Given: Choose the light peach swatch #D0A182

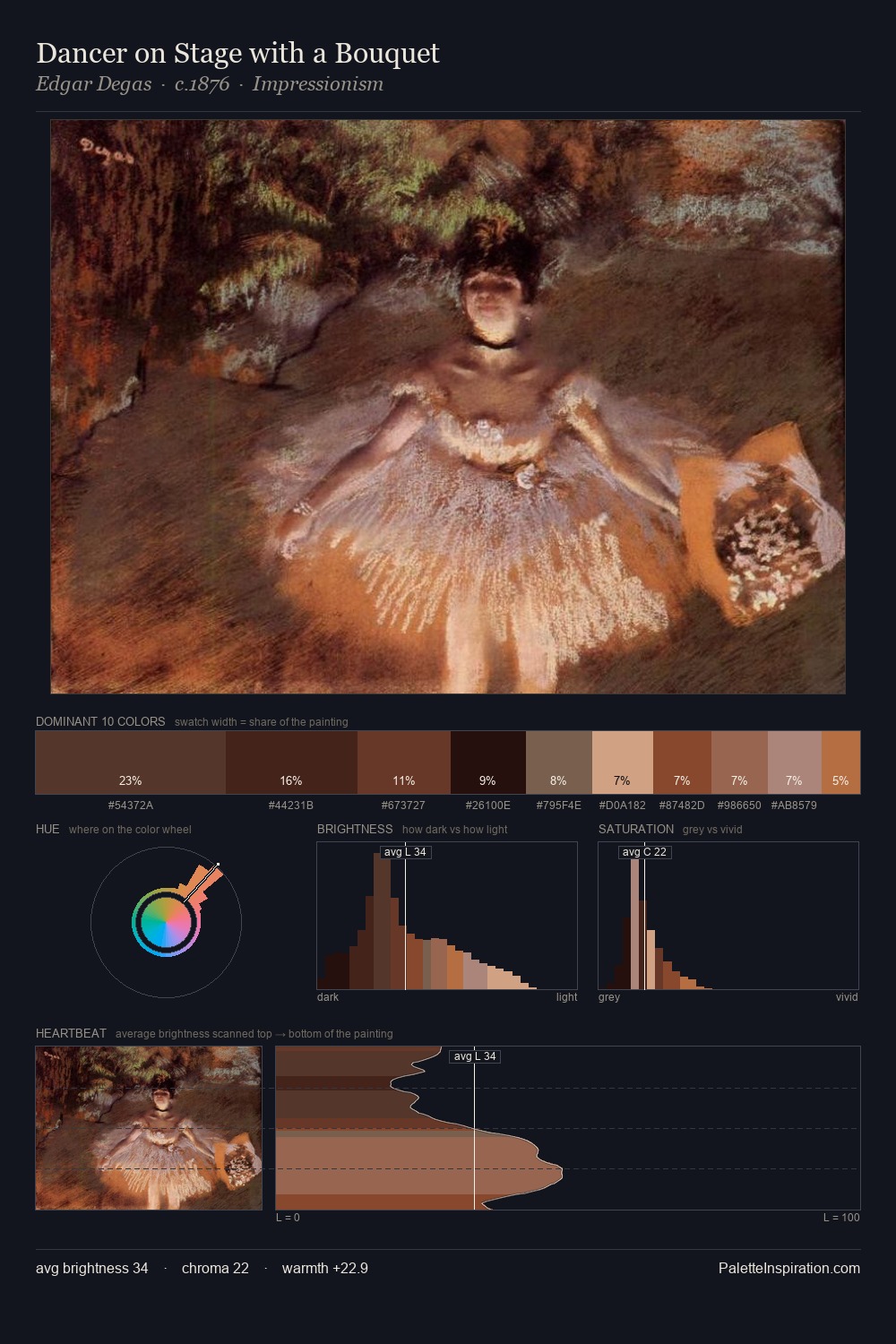Looking at the screenshot, I should coord(623,762).
